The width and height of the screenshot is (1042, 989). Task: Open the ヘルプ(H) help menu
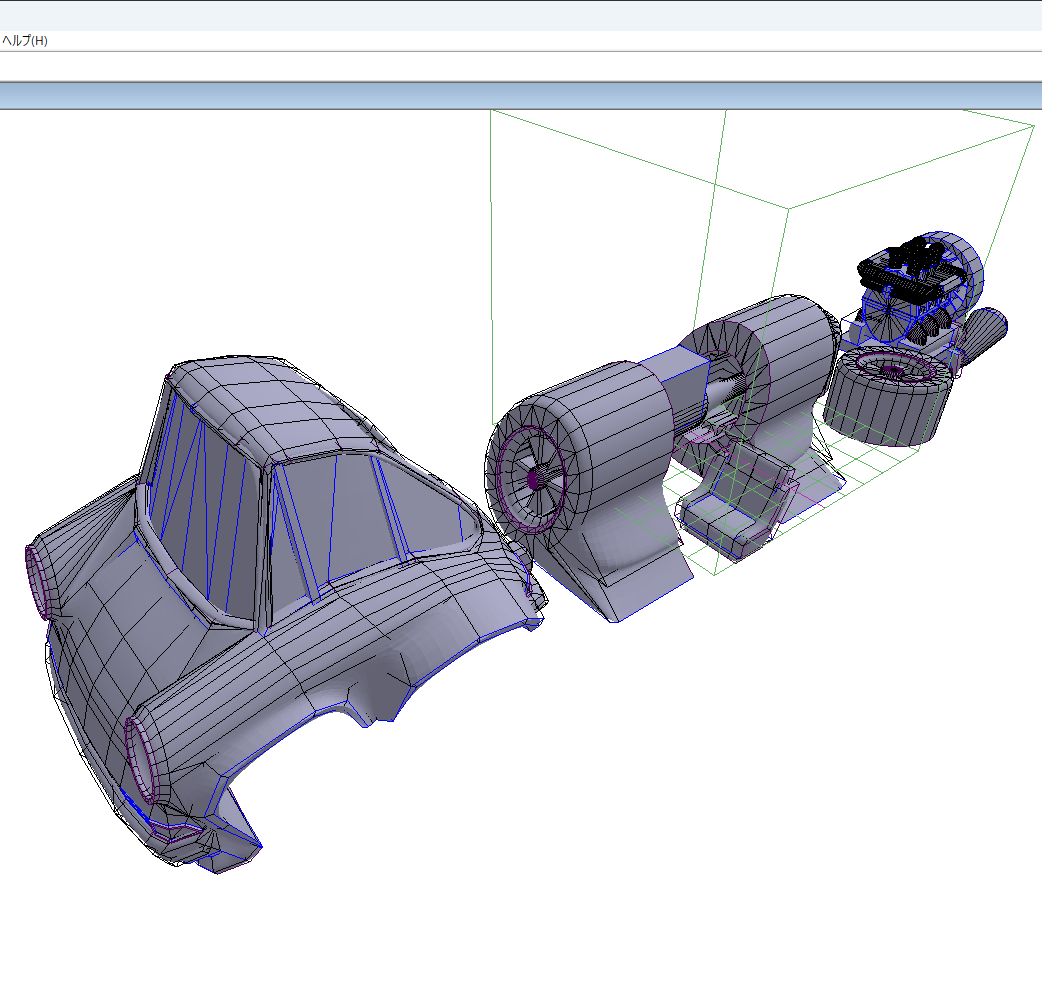(x=24, y=40)
